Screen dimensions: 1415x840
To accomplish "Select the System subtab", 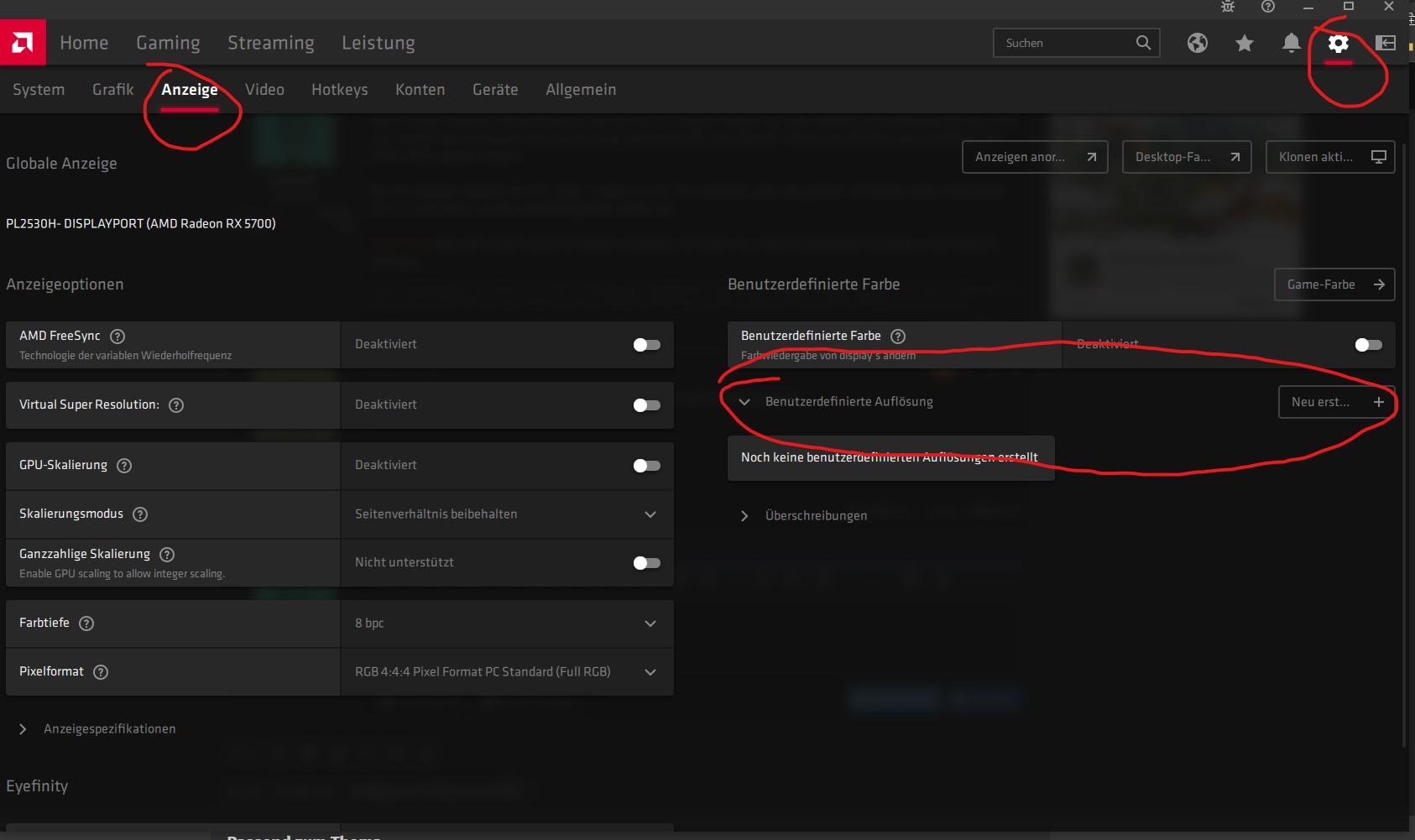I will tap(39, 90).
